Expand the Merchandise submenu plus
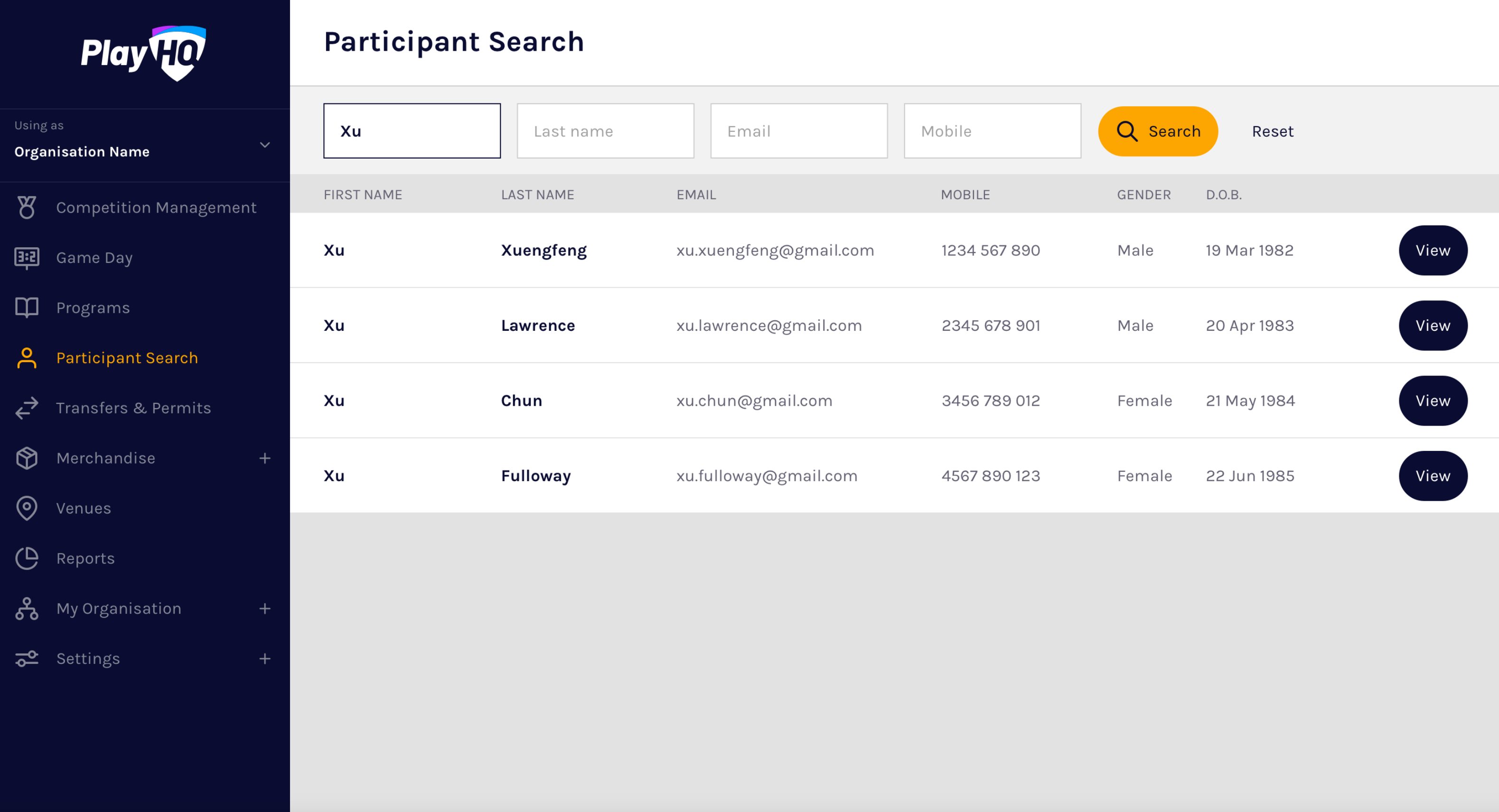 pos(265,458)
